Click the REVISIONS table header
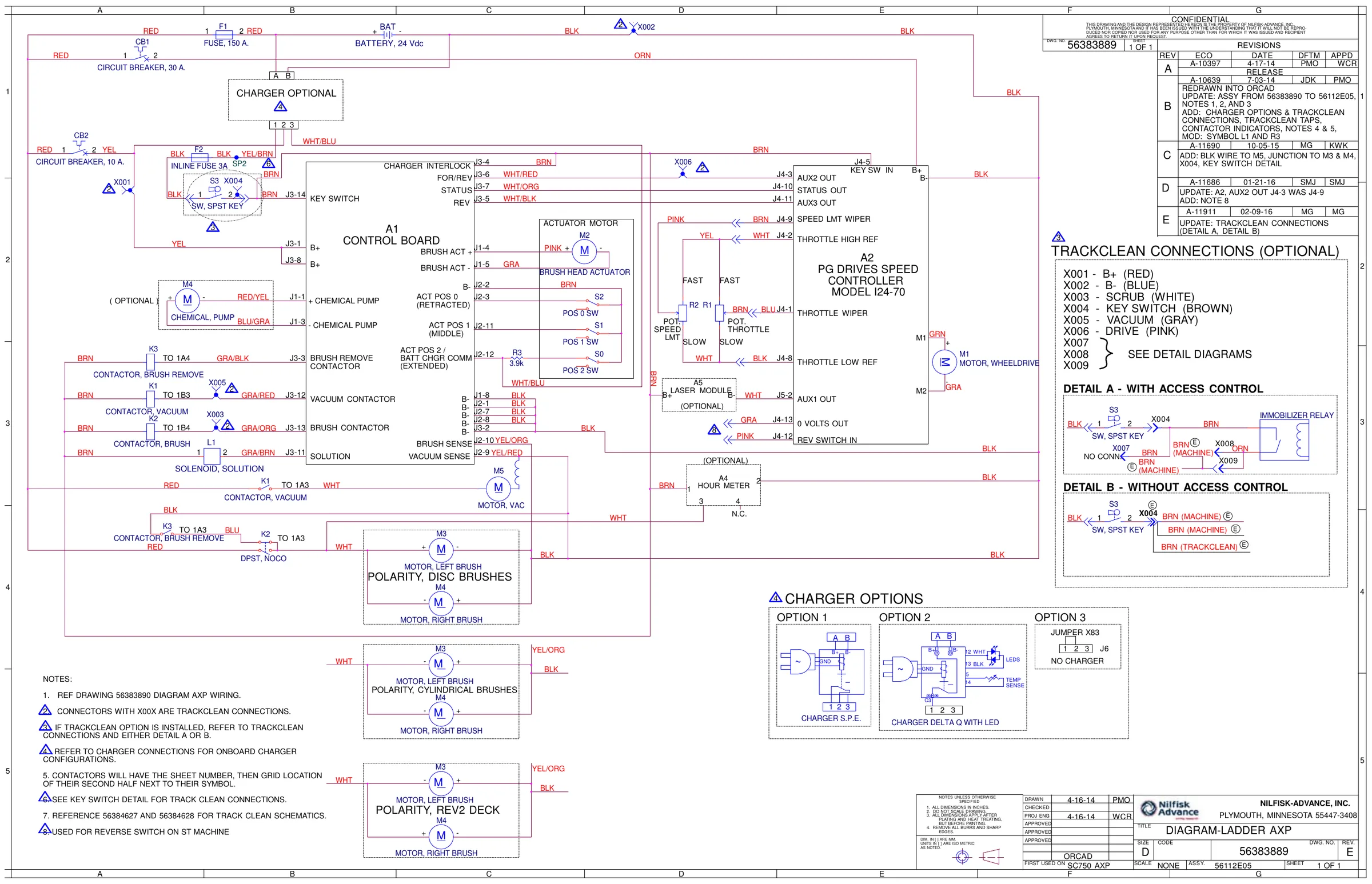This screenshot has width=1372, height=884. [x=1258, y=45]
